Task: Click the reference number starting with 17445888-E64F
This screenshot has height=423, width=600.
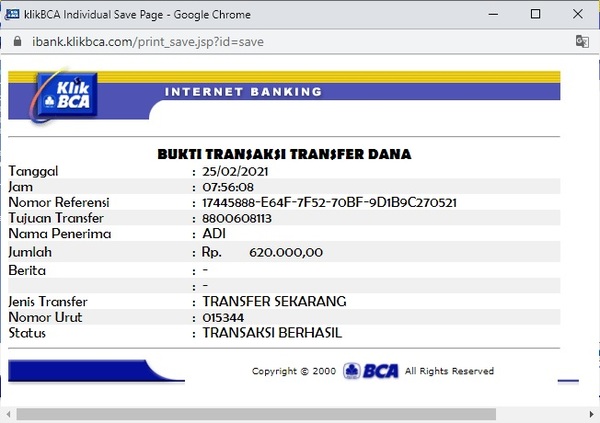Action: [329, 203]
